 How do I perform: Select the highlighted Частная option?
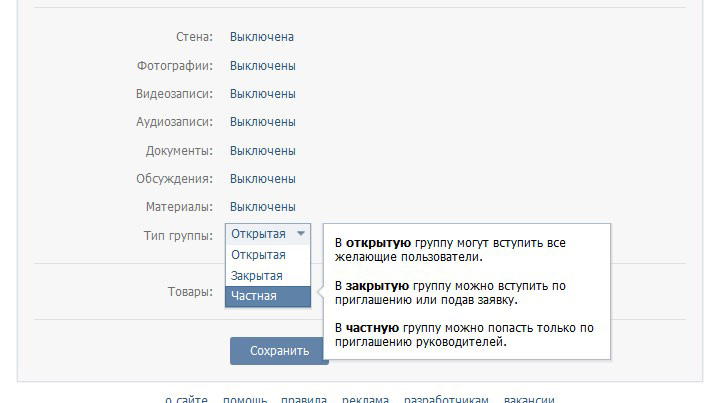254,296
